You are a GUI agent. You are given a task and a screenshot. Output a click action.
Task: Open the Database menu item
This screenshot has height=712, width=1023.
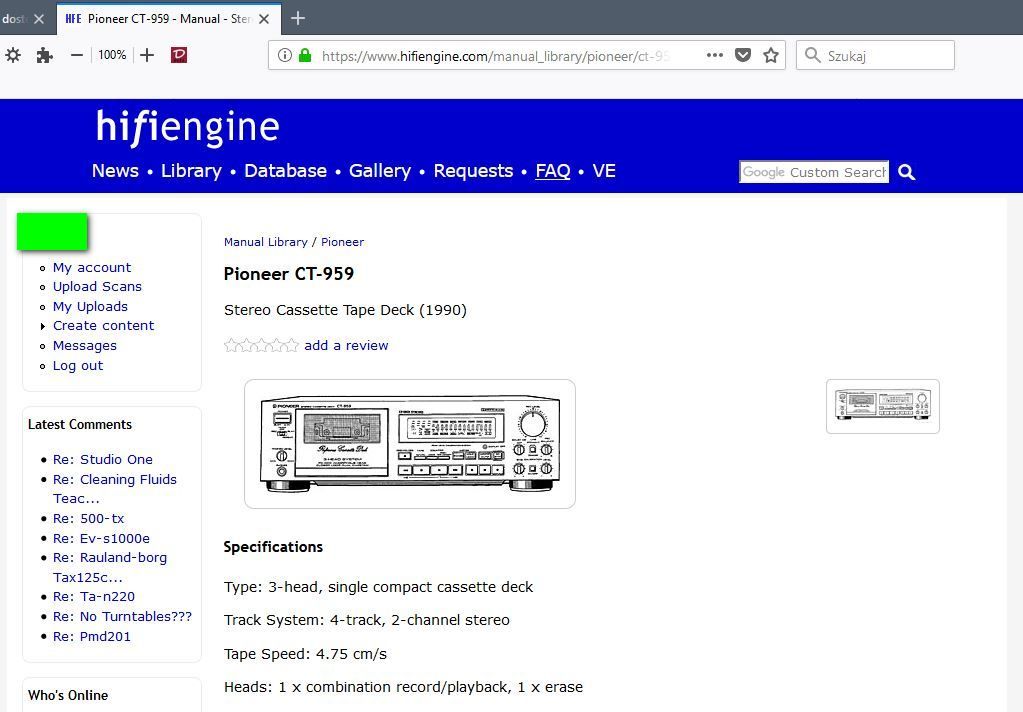(x=285, y=171)
